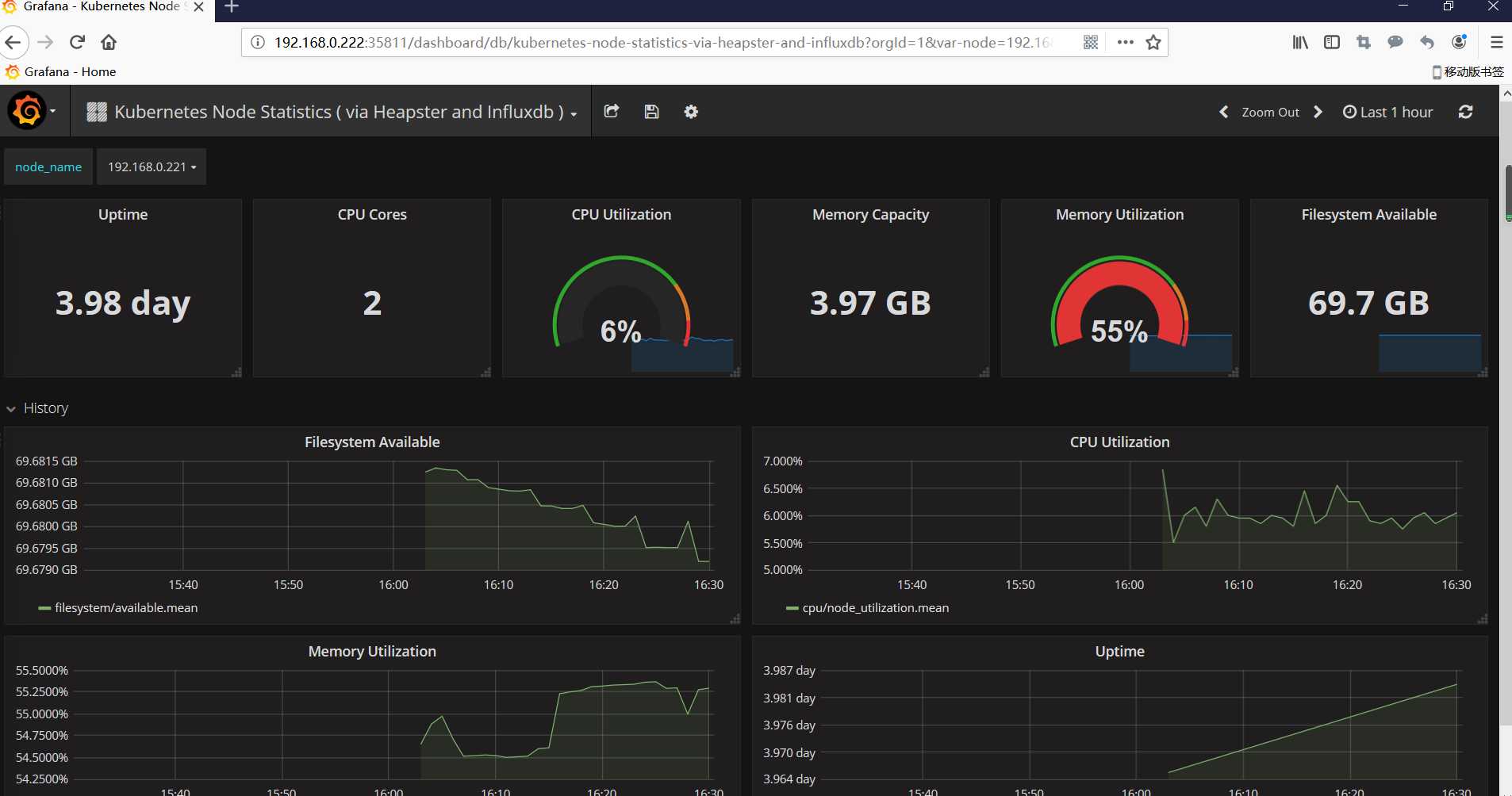Click the Filesystem Available graph panel title
Screen dimensions: 1512x796
(372, 442)
